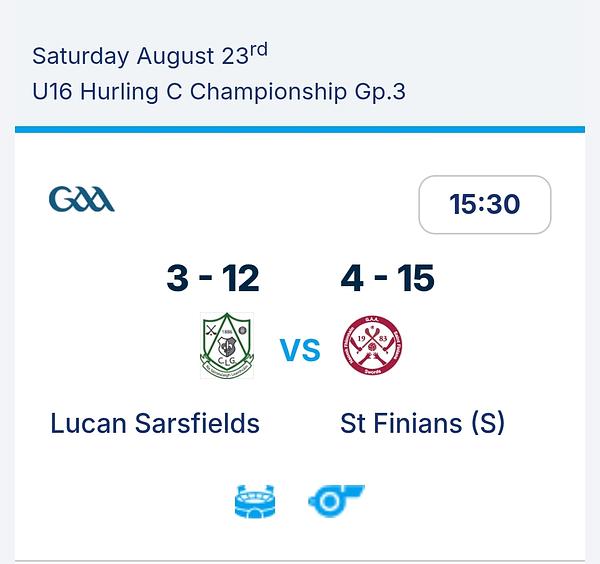
Task: Select U16 Hurling C Championship Gp.3 heading
Action: click(218, 92)
